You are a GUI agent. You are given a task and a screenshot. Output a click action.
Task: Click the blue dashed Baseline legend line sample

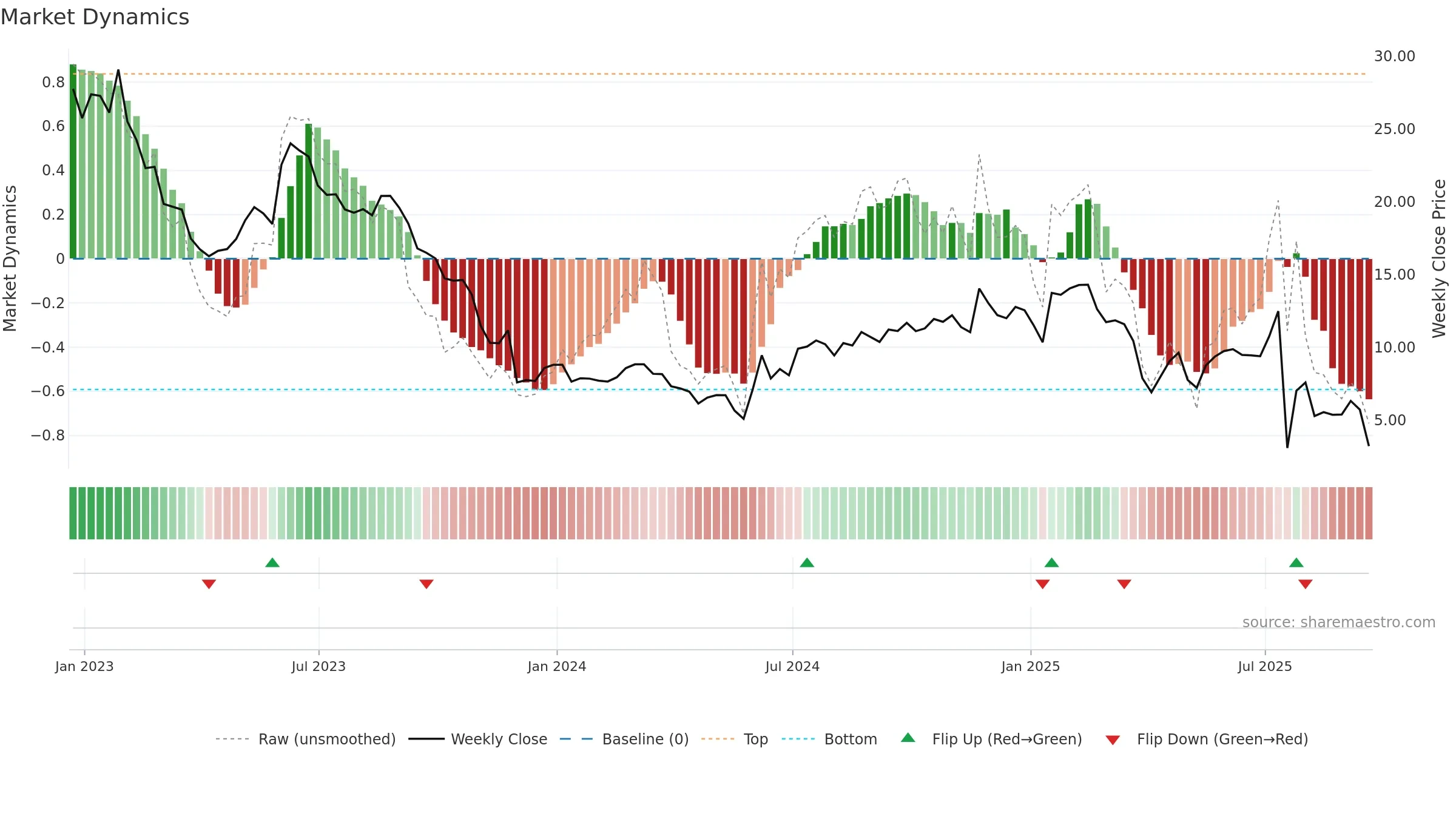pos(576,739)
